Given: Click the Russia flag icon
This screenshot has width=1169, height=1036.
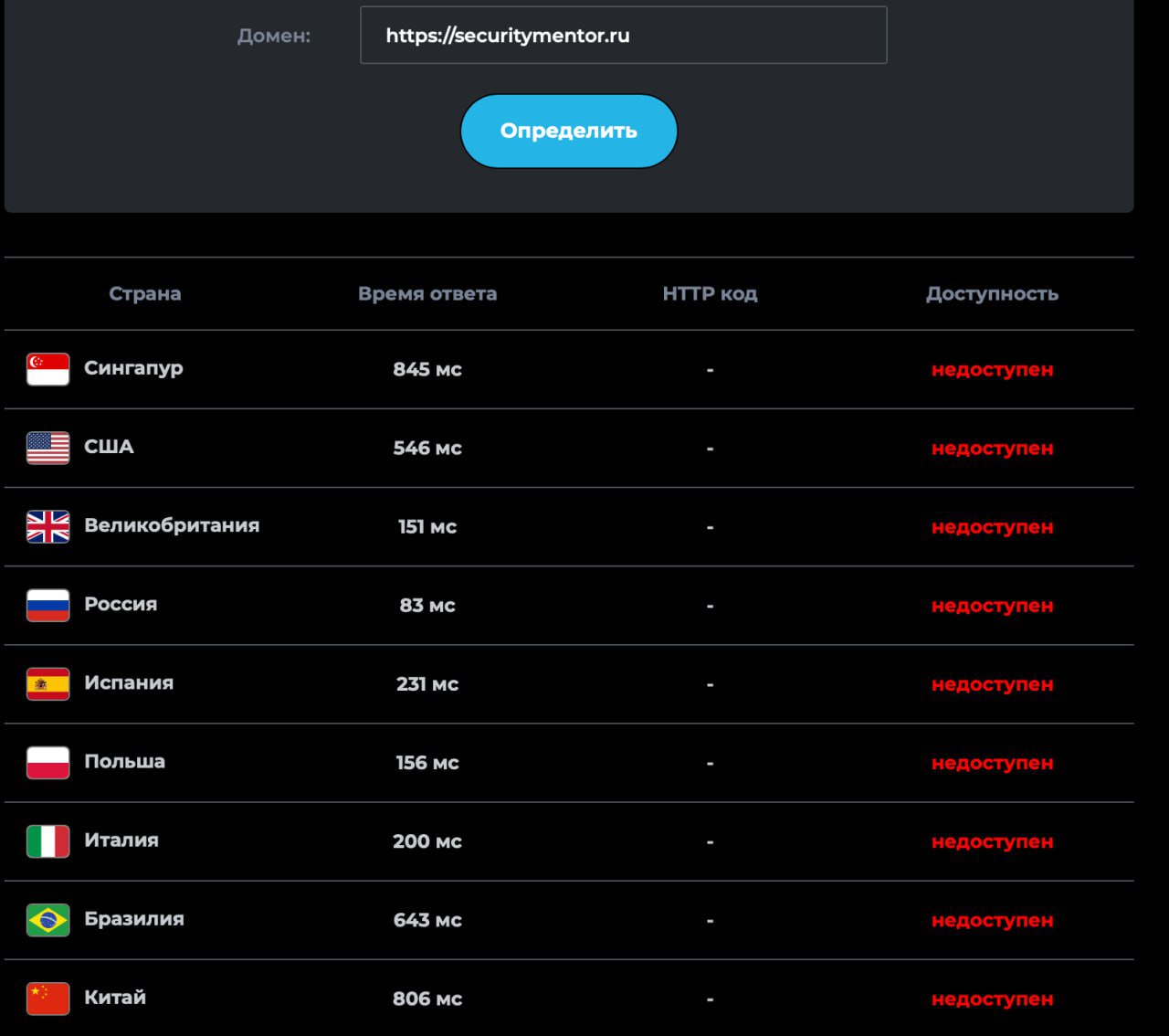Looking at the screenshot, I should coord(48,605).
